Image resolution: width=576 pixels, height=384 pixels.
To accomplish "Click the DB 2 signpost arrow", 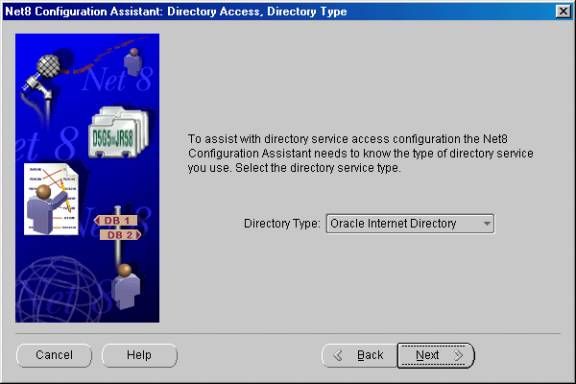I will (120, 235).
